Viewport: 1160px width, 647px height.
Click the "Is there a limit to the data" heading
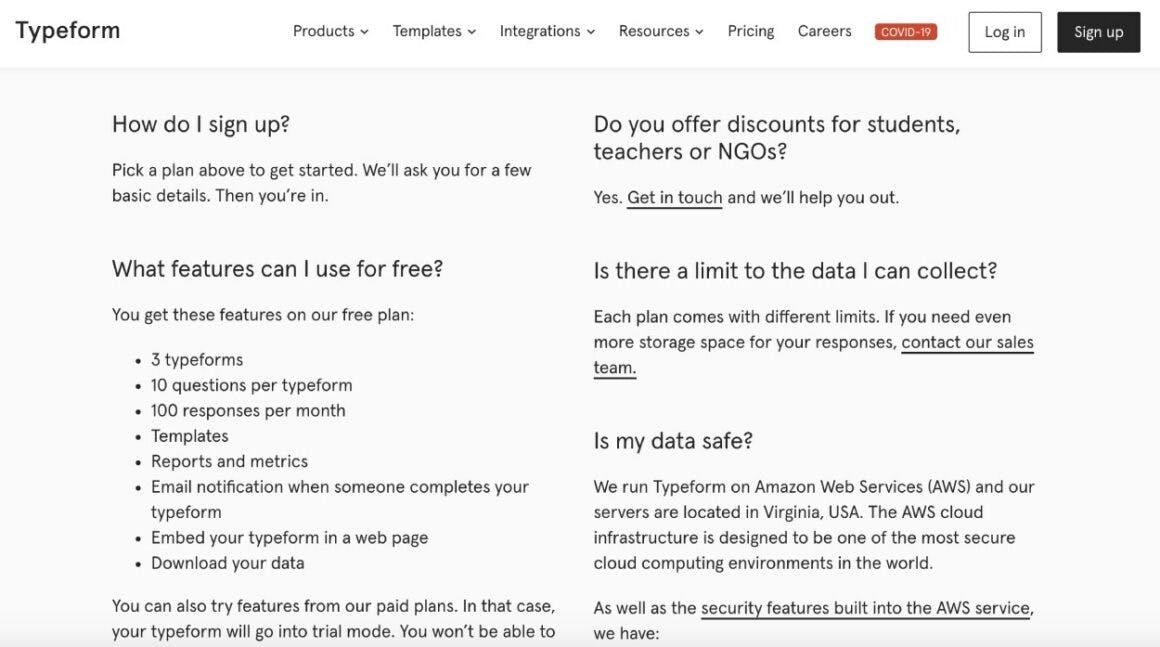click(795, 271)
